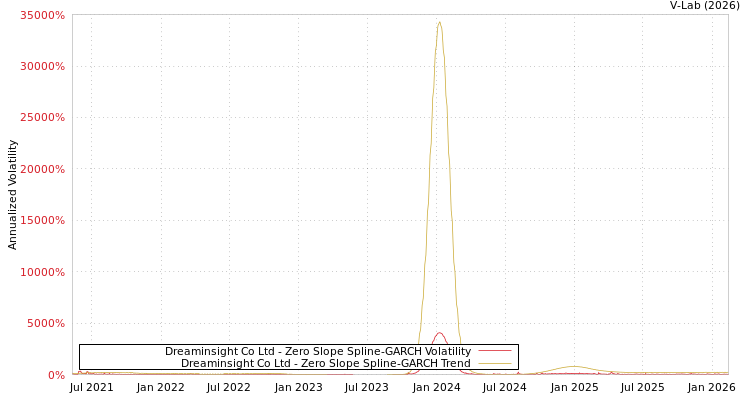Click the Spline-GARCH Trend legend entry
The image size is (750, 400).
[326, 363]
